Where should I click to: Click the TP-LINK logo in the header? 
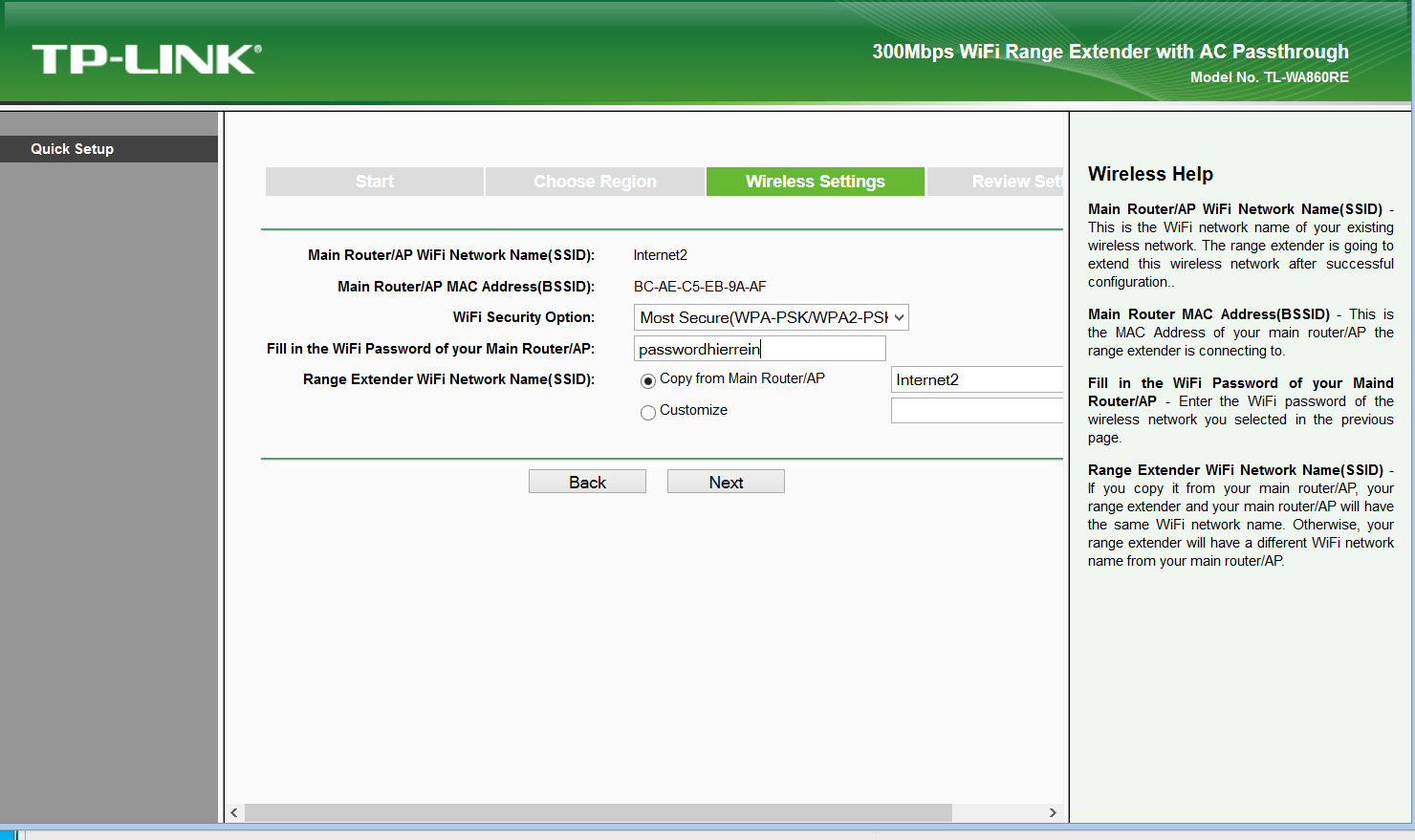click(146, 59)
